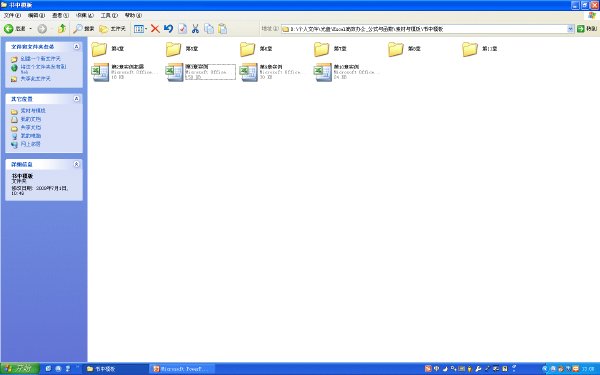Image resolution: width=600 pixels, height=375 pixels.
Task: Open the Favorites (收藏) menu
Action: pyautogui.click(x=85, y=15)
